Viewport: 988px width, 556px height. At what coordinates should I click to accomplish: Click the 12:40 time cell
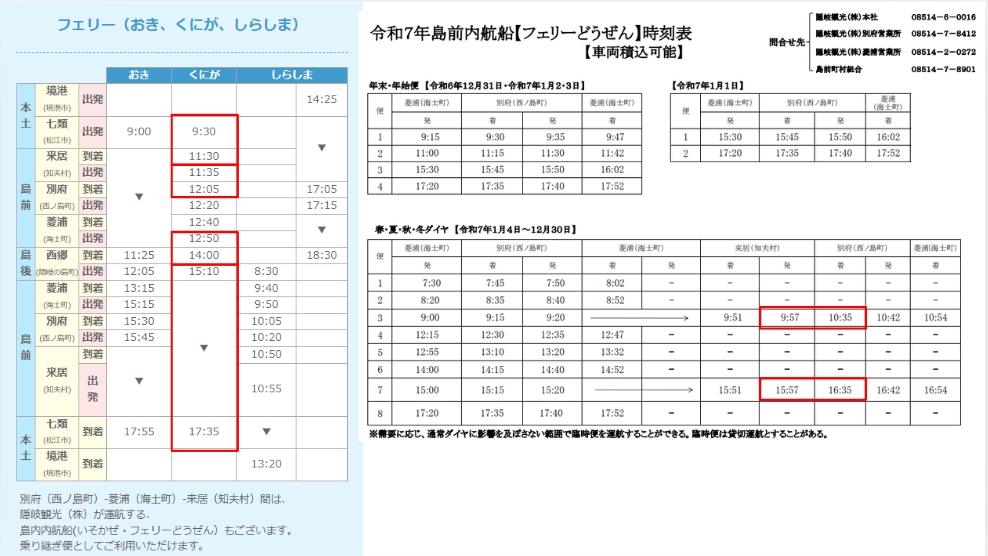click(204, 222)
